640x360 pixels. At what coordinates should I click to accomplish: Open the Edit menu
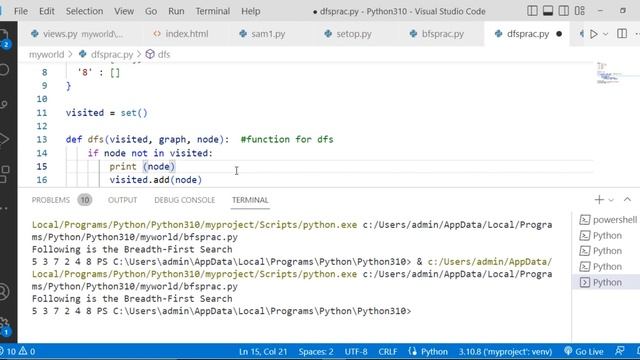[x=47, y=11]
